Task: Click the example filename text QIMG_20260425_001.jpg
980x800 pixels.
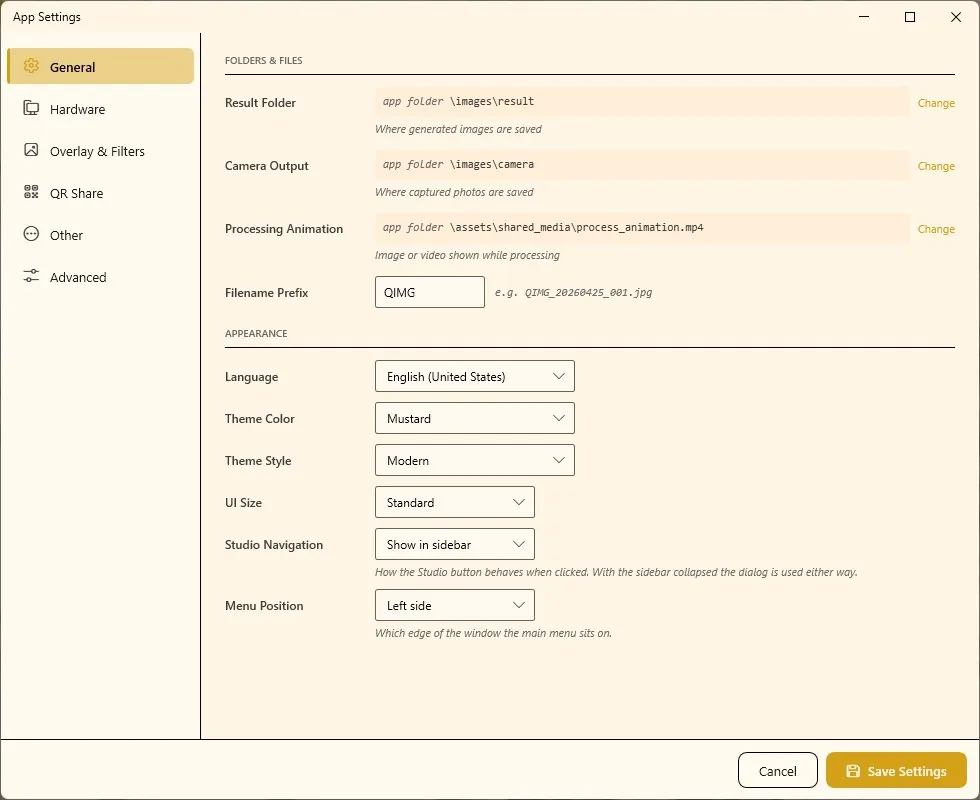Action: click(x=588, y=292)
